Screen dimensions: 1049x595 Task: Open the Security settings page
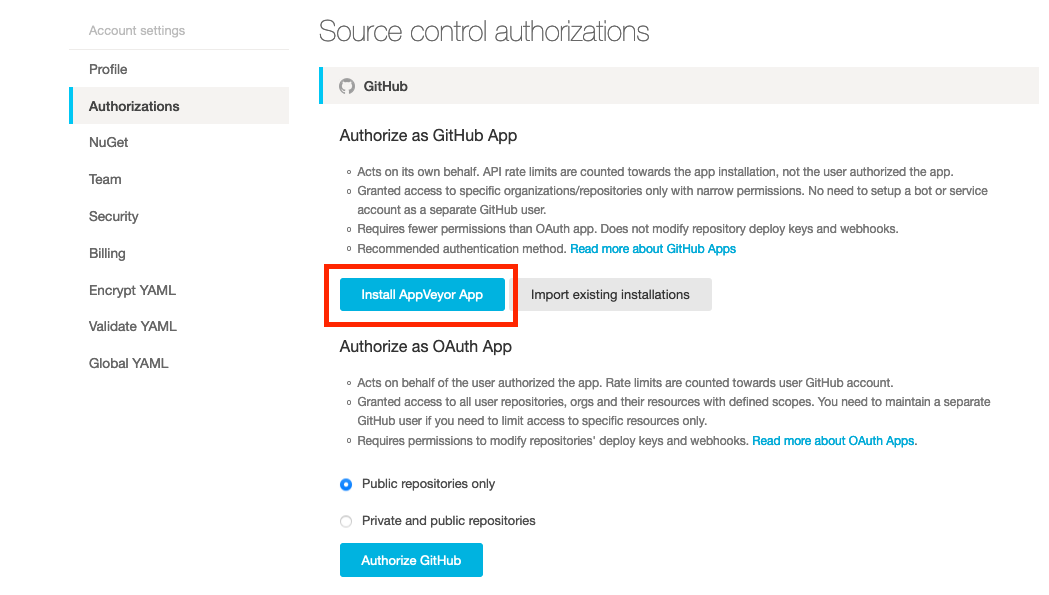pos(114,216)
